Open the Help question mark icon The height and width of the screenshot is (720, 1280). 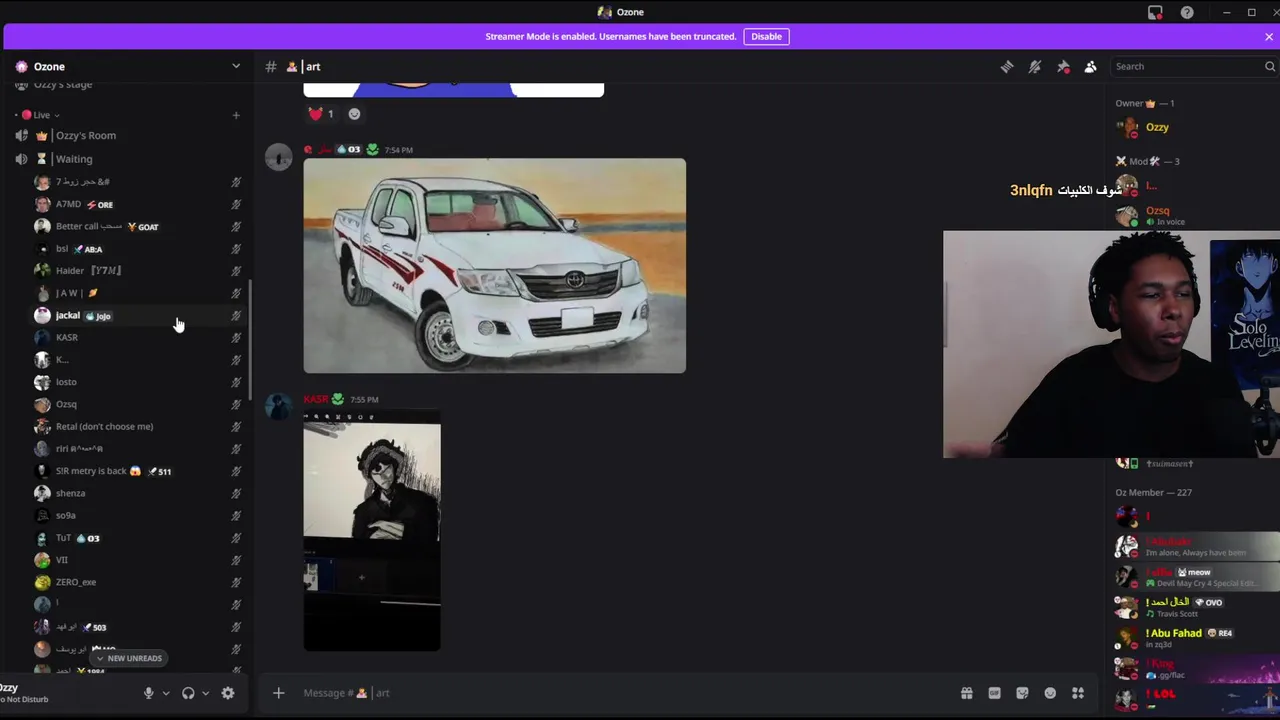point(1187,12)
